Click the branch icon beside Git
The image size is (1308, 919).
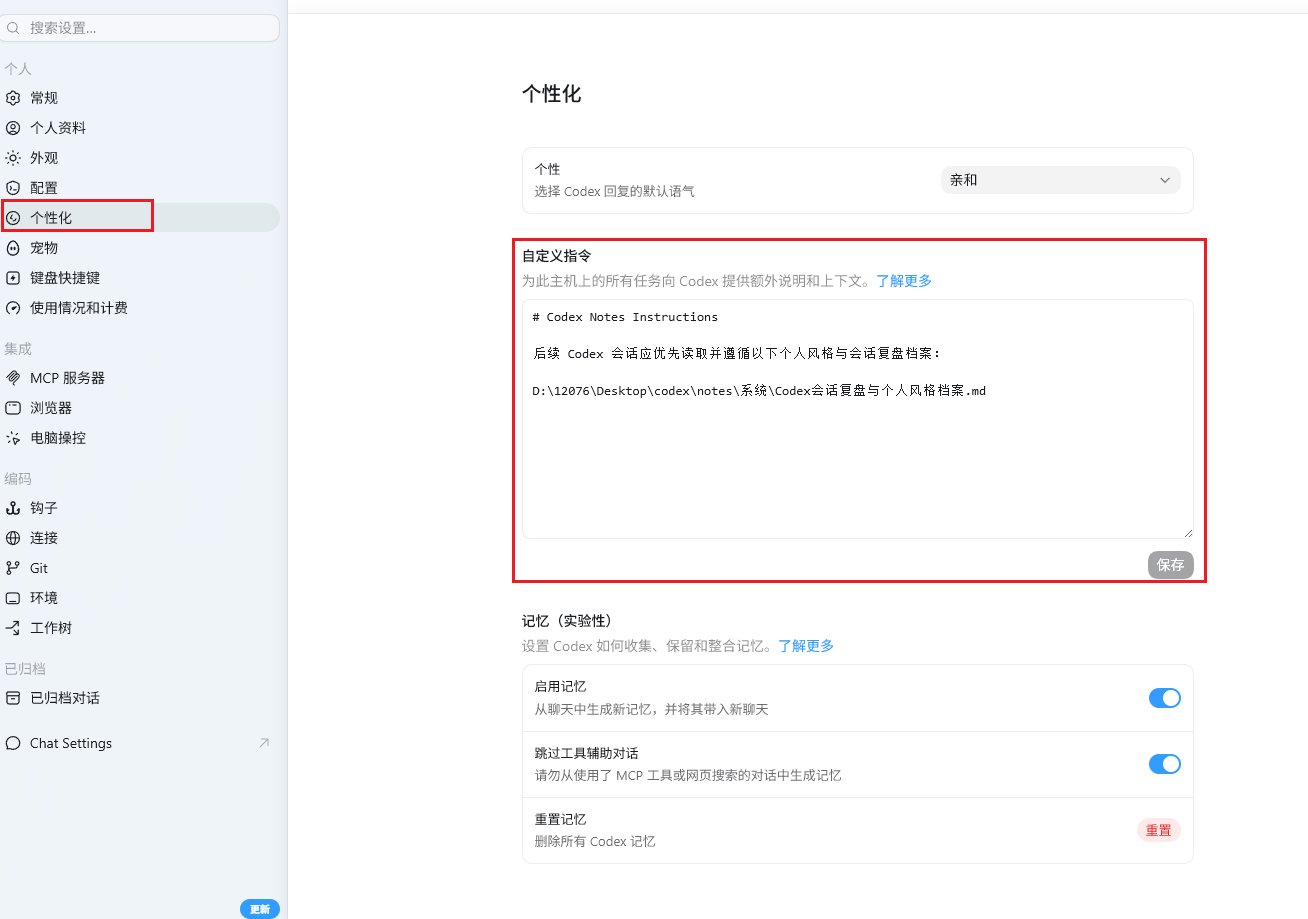(13, 568)
